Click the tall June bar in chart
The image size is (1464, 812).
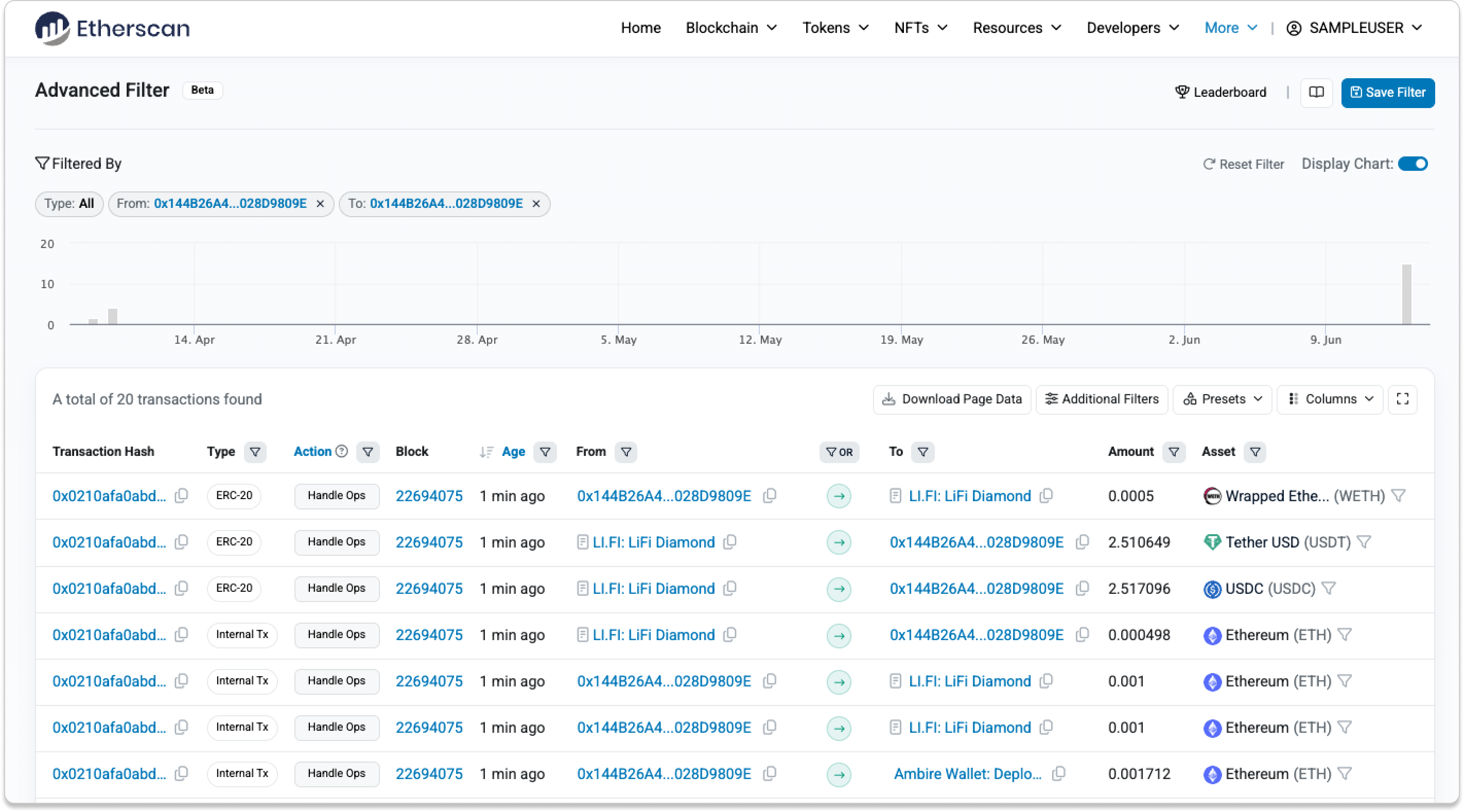tap(1406, 294)
